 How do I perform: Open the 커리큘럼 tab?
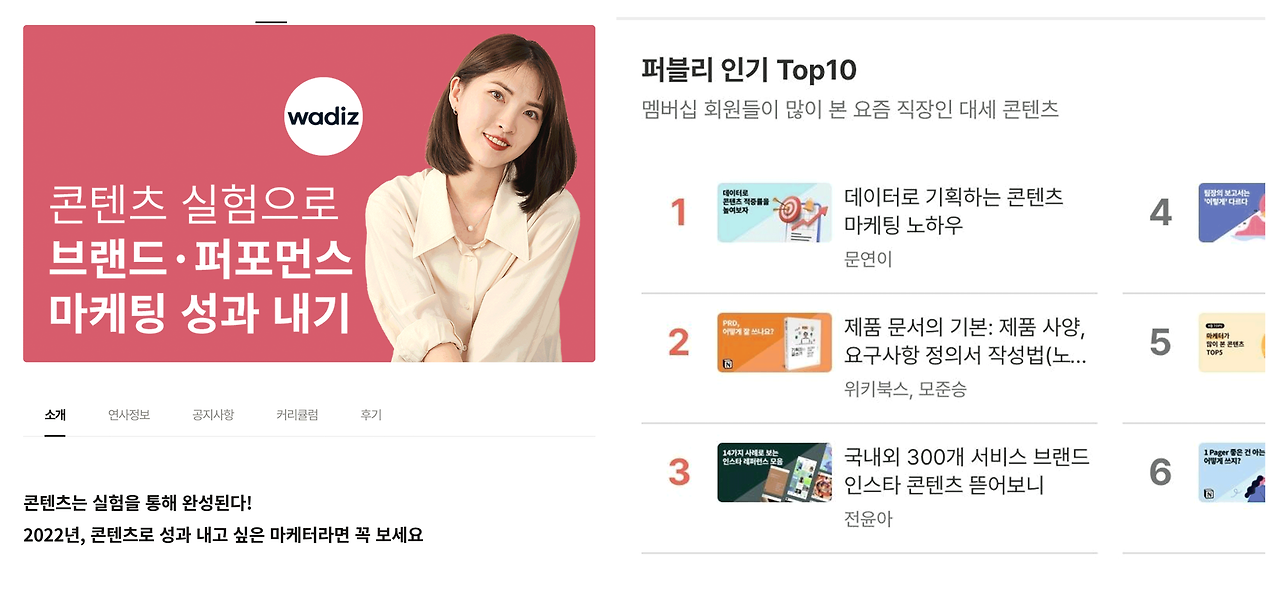[297, 415]
